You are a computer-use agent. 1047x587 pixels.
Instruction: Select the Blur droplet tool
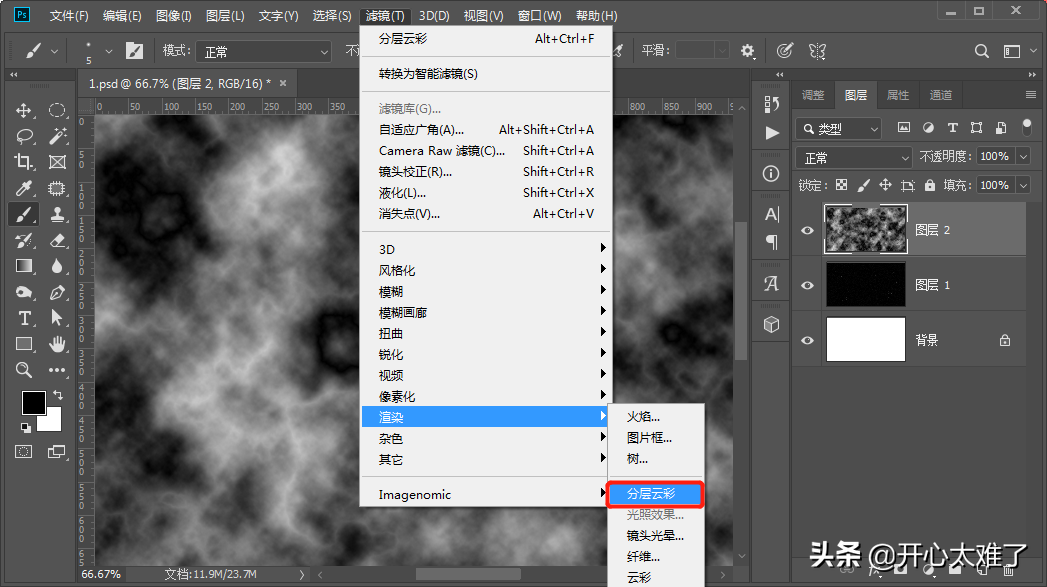[57, 266]
